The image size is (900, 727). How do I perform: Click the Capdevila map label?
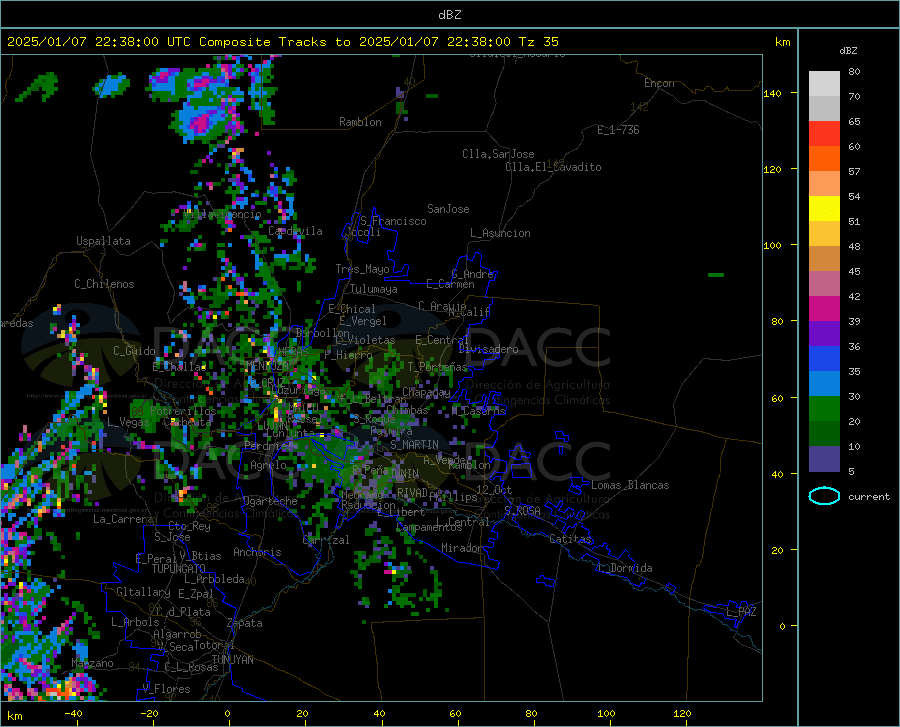[295, 231]
